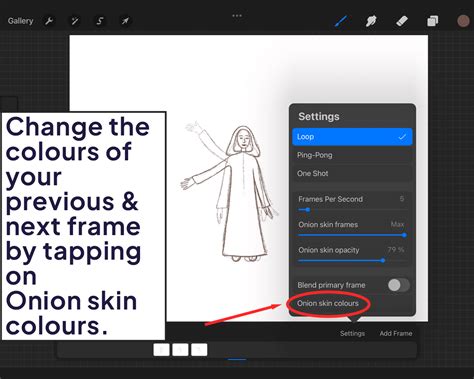The image size is (474, 379).
Task: Adjust the Onion skin frames slider
Action: (x=352, y=235)
